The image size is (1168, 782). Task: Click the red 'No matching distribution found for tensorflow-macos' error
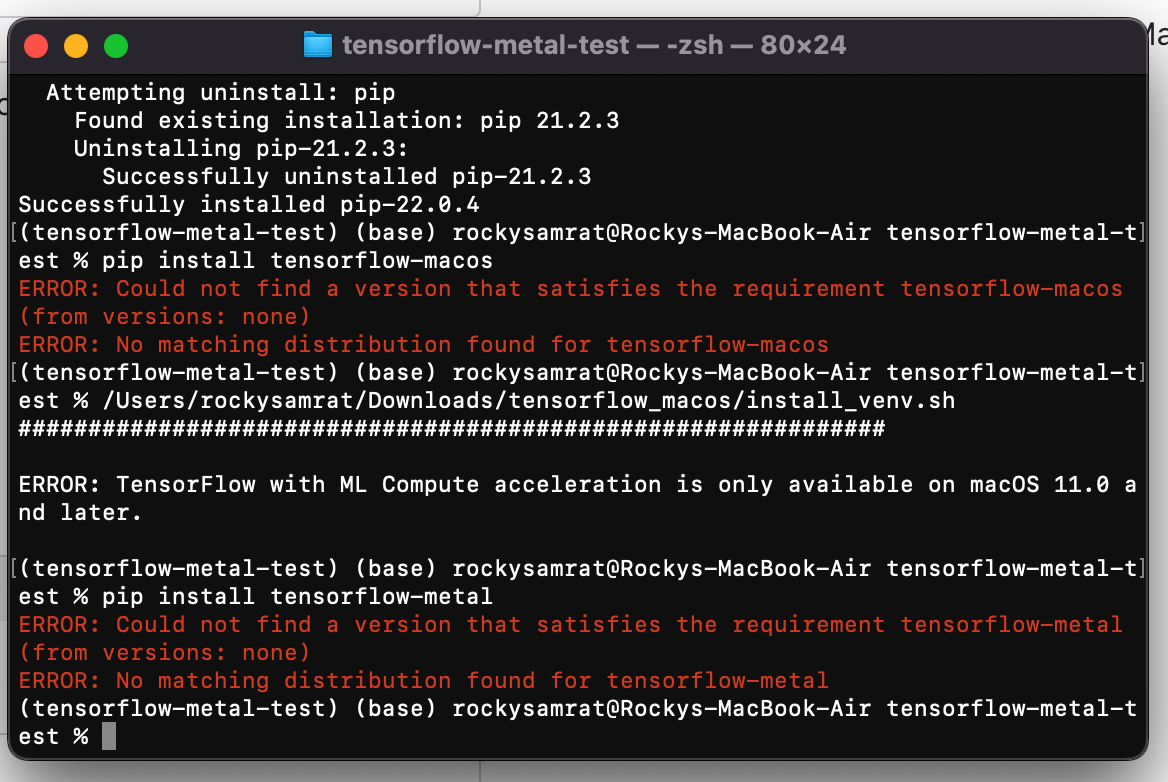[423, 345]
